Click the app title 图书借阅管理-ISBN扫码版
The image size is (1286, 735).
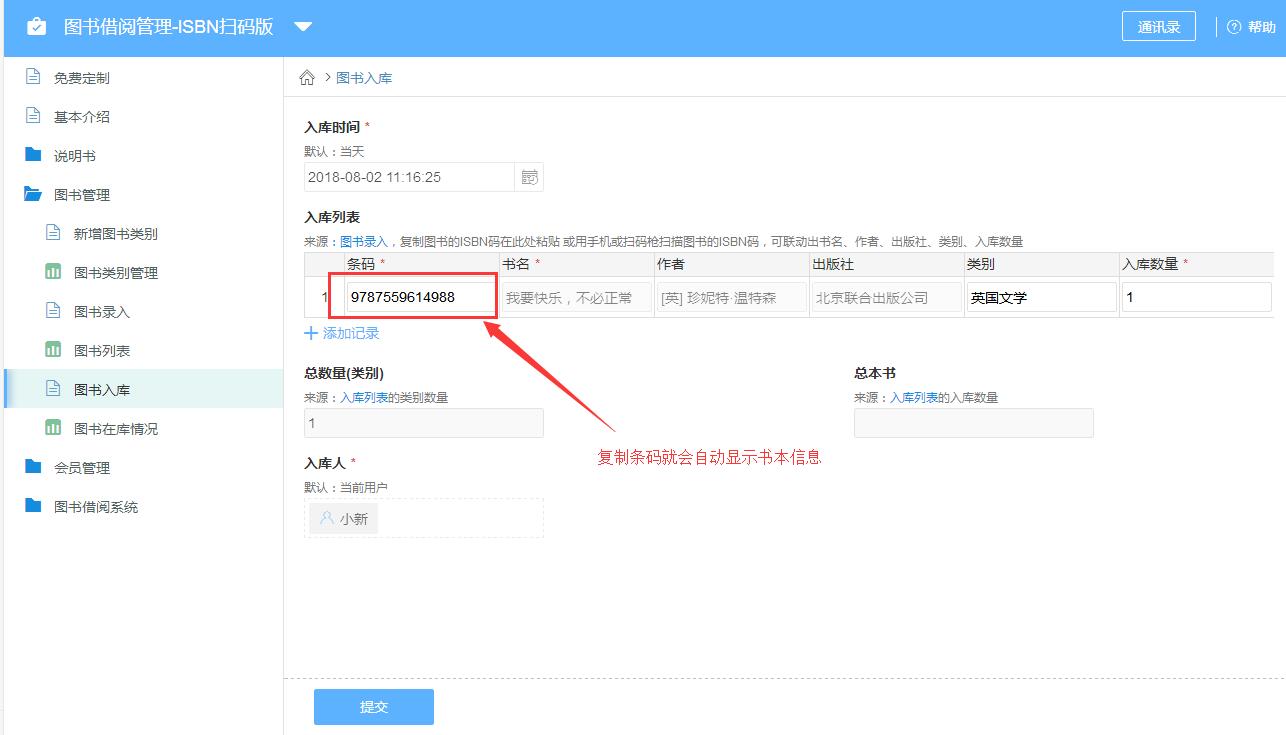(x=169, y=27)
